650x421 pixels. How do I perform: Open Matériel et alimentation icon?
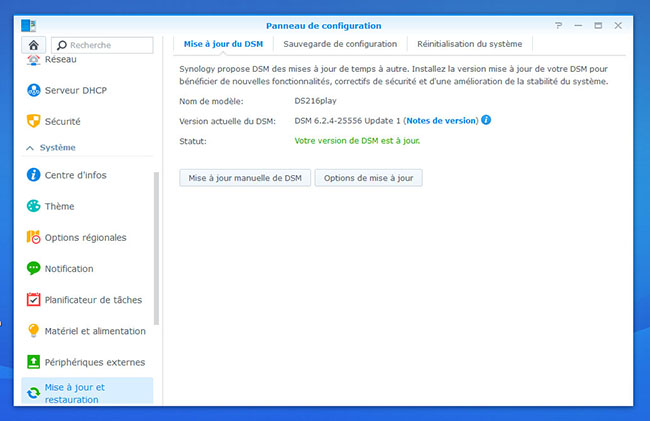coord(33,331)
